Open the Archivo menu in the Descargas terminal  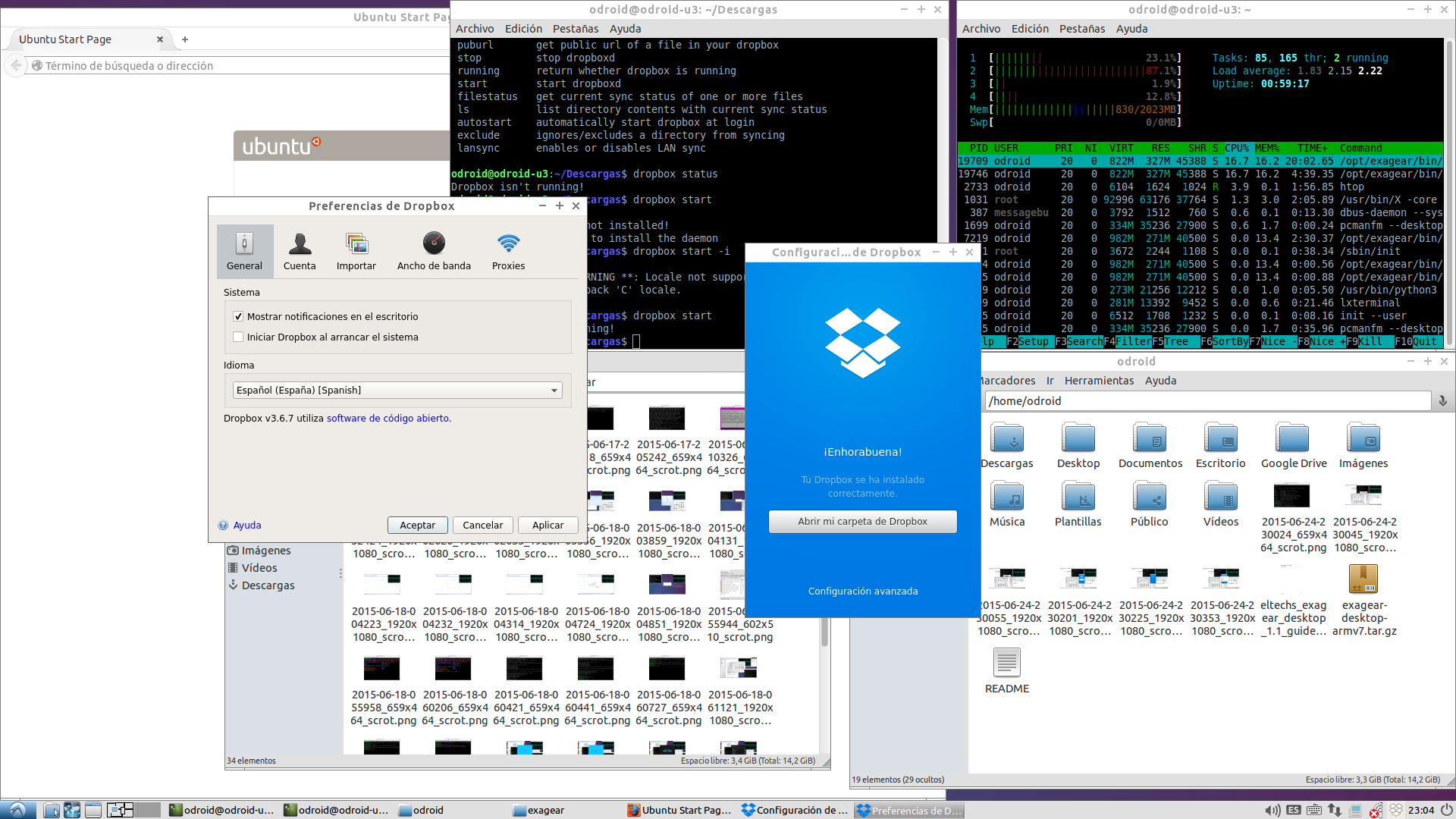click(x=475, y=29)
